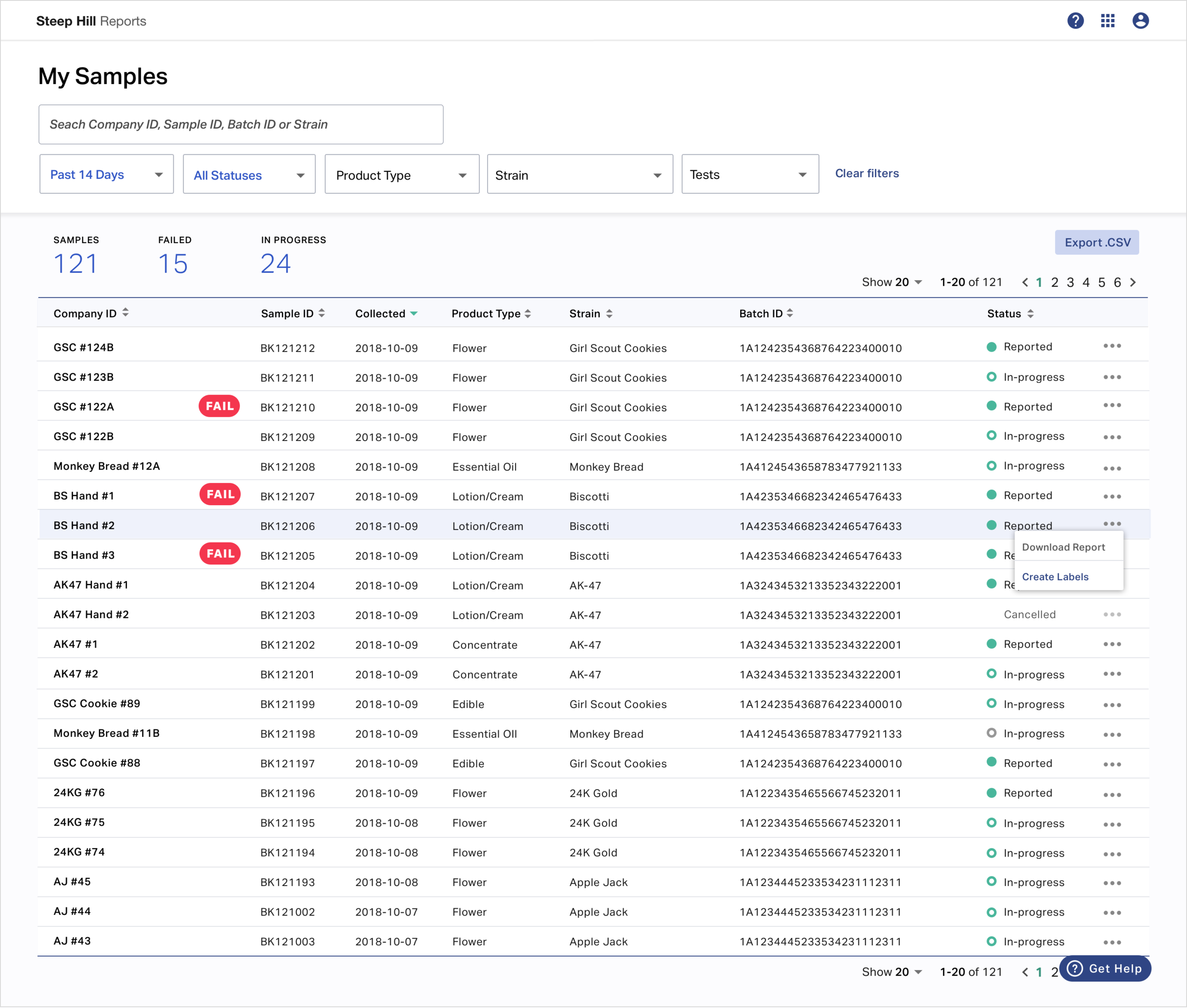Image resolution: width=1187 pixels, height=1008 pixels.
Task: Open the row menu for GSC #124B
Action: [1112, 346]
